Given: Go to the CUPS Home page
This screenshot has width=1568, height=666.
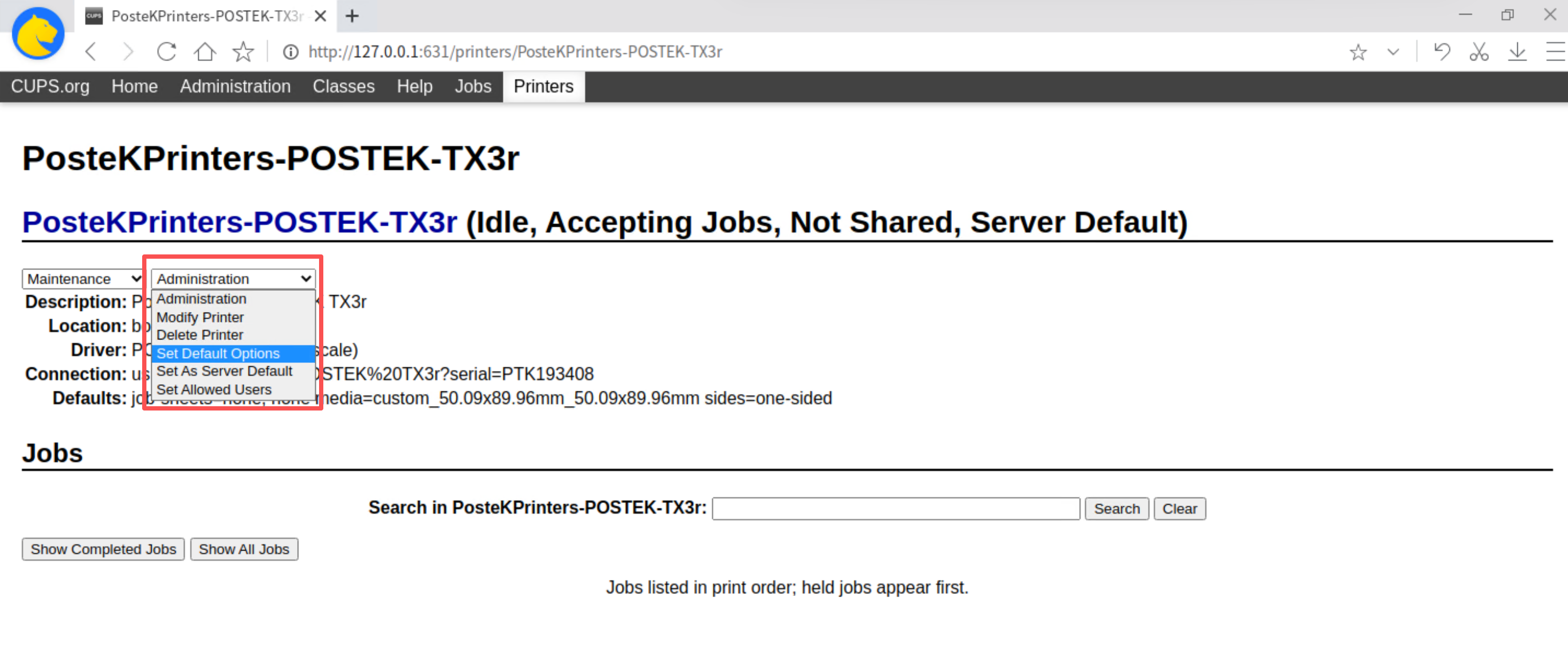Looking at the screenshot, I should 135,87.
